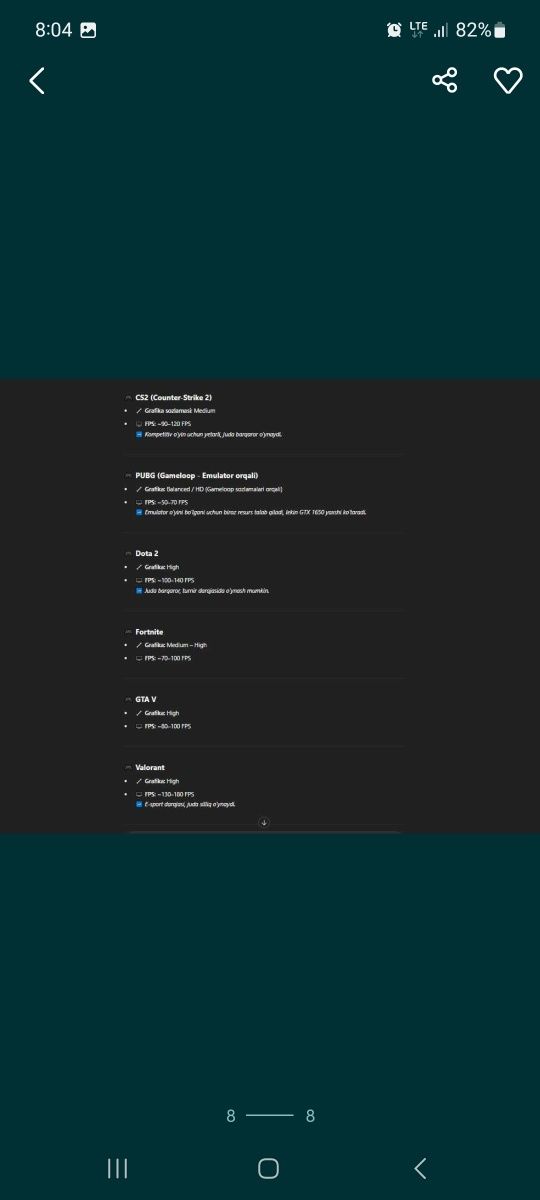The height and width of the screenshot is (1200, 540).
Task: Open recent apps from navigation bar
Action: coord(117,1168)
